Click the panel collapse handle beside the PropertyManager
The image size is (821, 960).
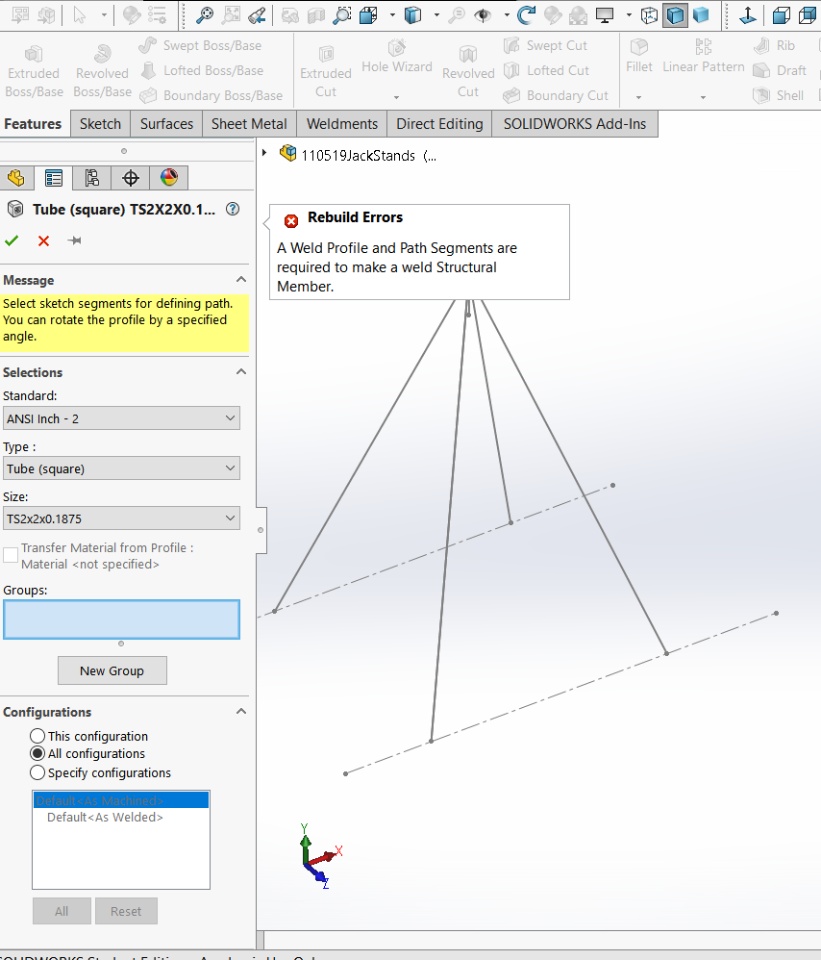tap(261, 530)
